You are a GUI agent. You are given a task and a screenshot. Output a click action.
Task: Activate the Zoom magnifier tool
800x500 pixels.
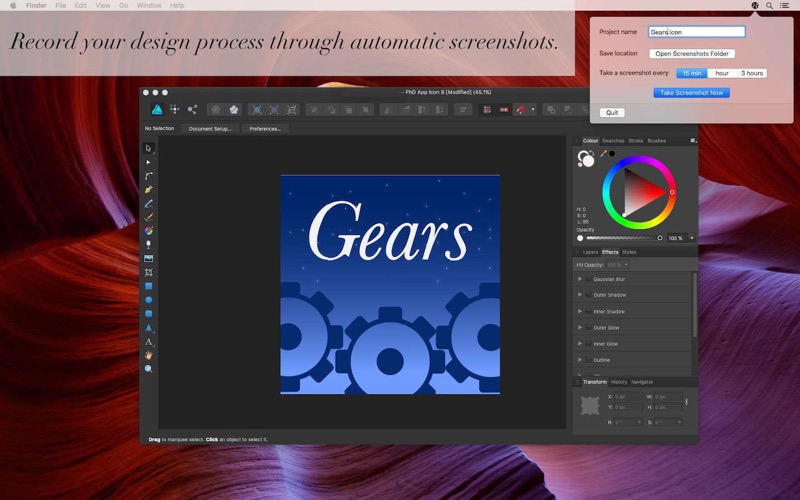(148, 369)
